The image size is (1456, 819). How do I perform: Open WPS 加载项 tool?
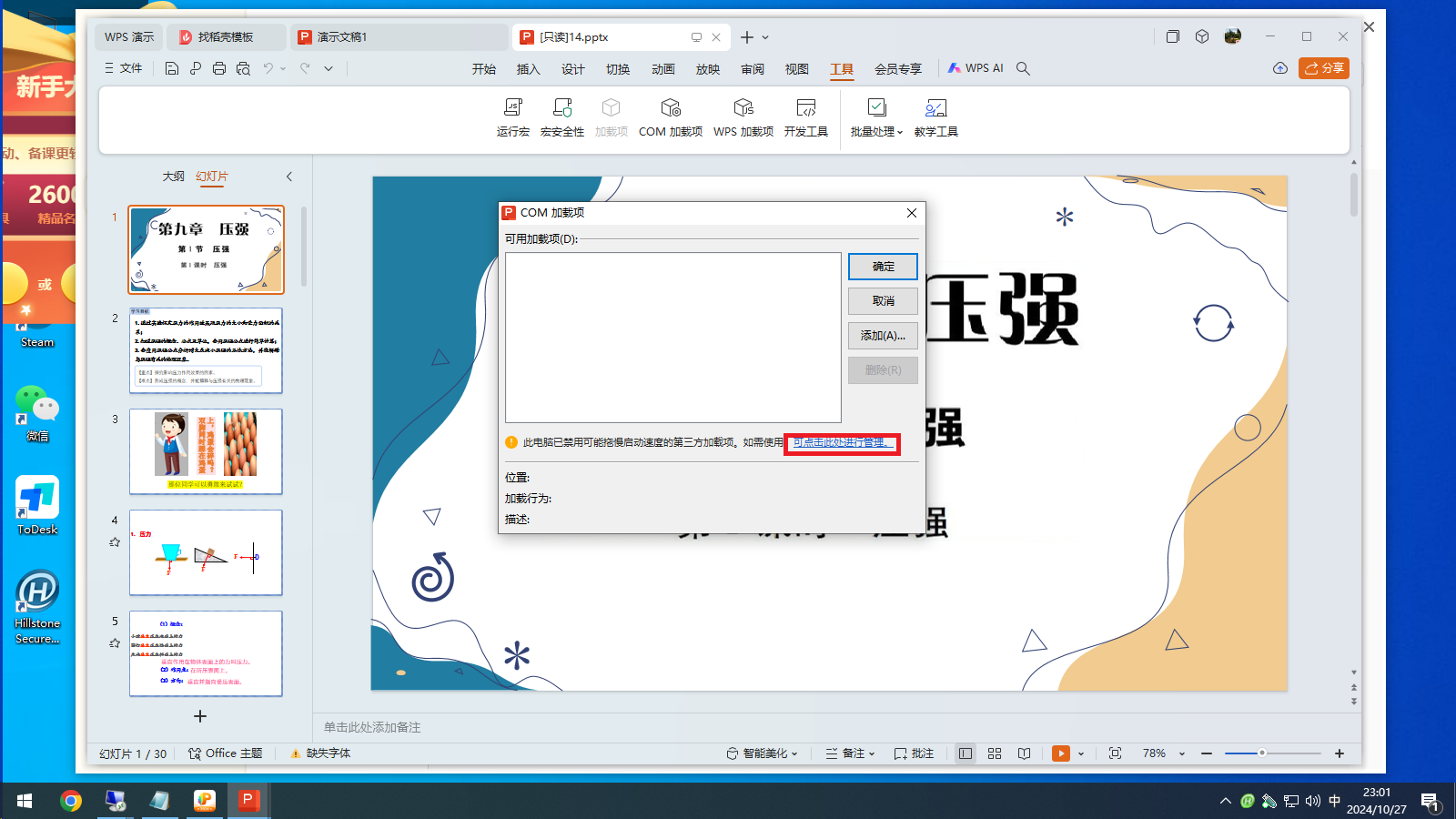click(x=743, y=117)
